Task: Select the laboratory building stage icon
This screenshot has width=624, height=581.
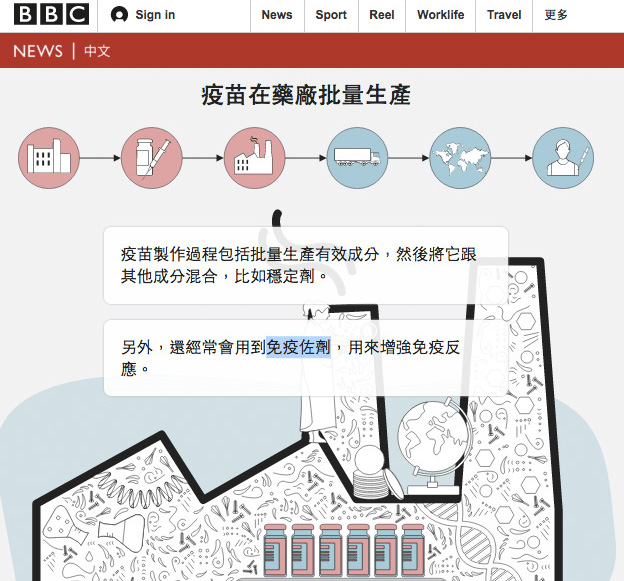Action: click(49, 158)
